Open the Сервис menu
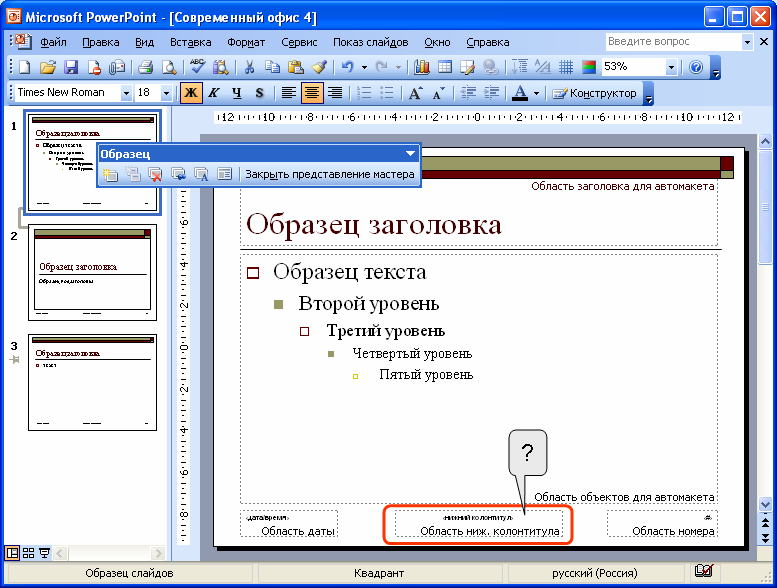The image size is (777, 588). pos(299,43)
